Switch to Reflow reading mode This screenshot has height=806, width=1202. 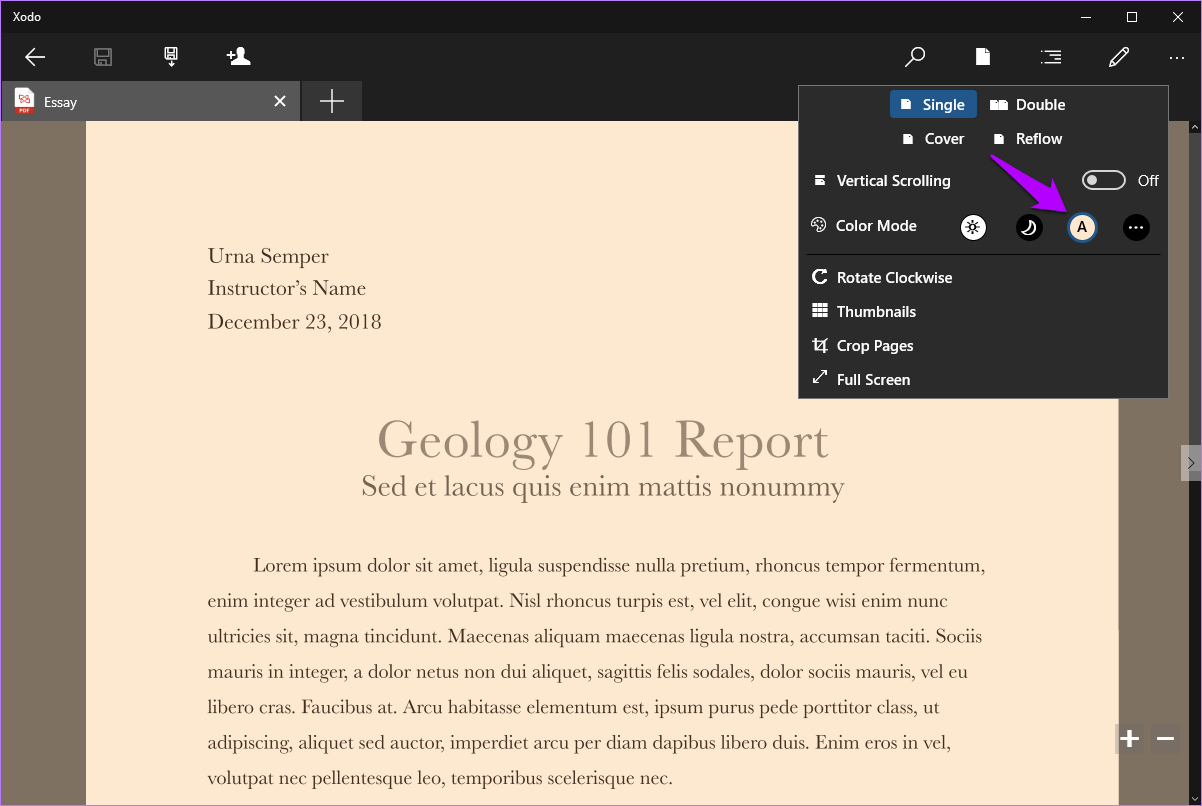pyautogui.click(x=1027, y=139)
